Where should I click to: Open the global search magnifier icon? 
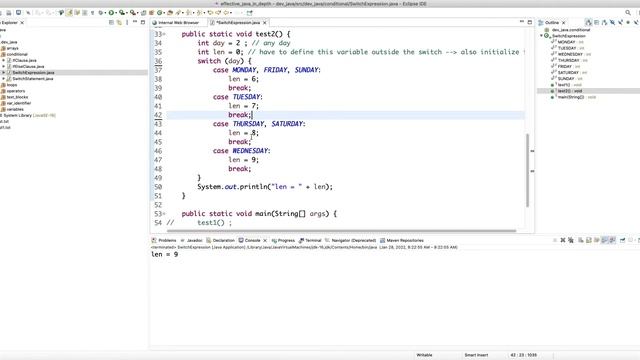point(628,13)
